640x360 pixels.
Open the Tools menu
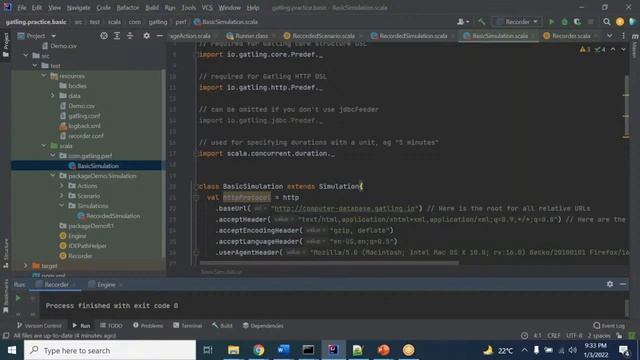click(188, 8)
